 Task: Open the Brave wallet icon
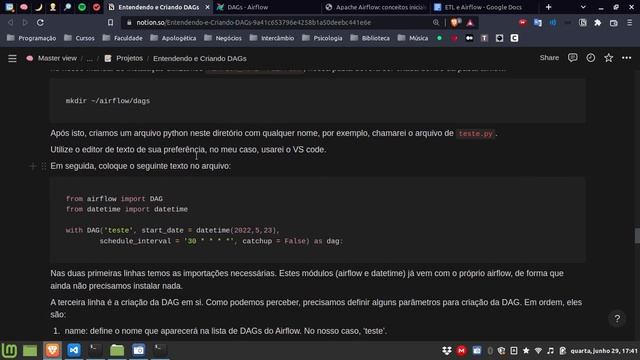pos(613,23)
